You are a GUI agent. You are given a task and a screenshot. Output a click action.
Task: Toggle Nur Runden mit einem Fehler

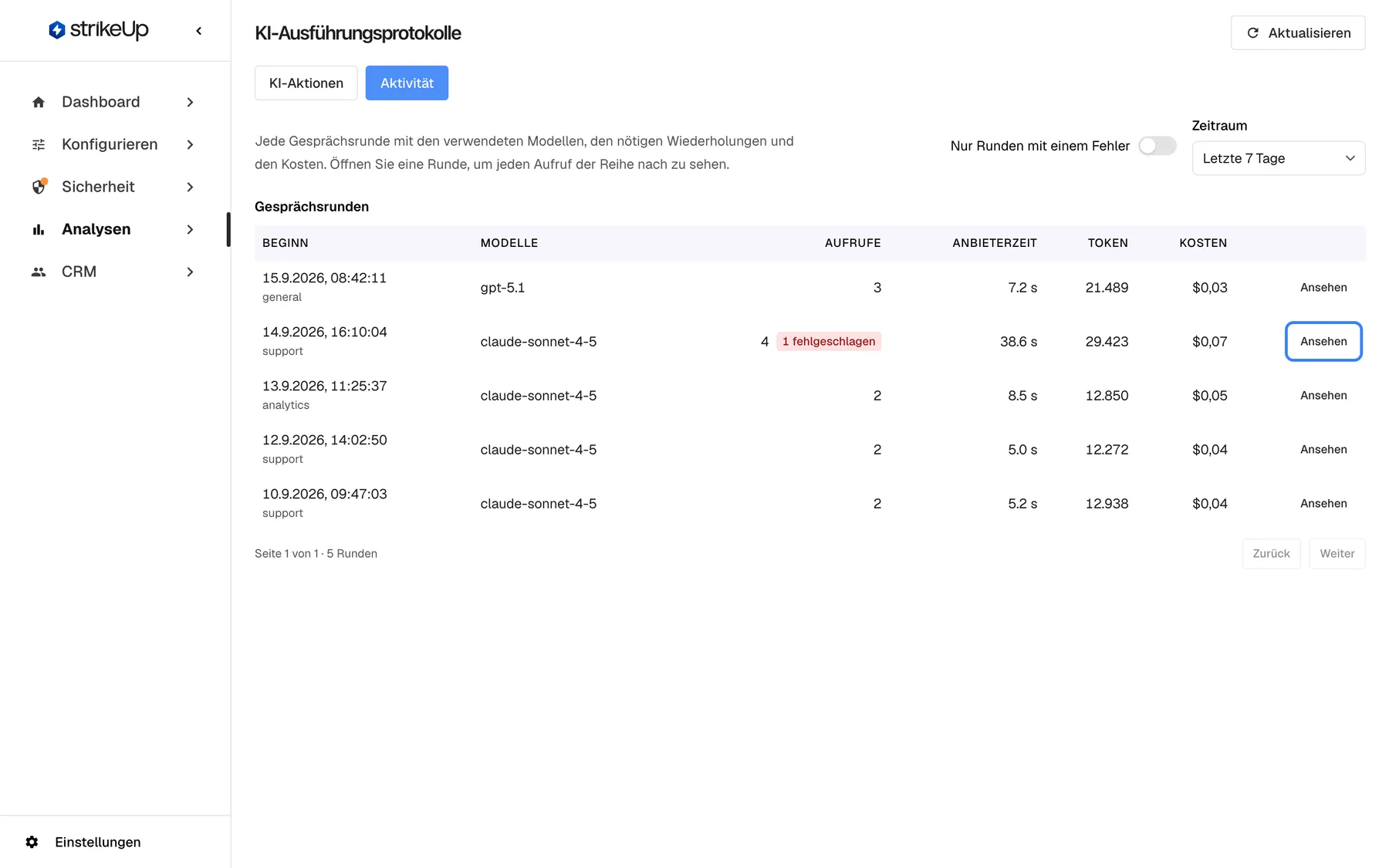click(1157, 146)
